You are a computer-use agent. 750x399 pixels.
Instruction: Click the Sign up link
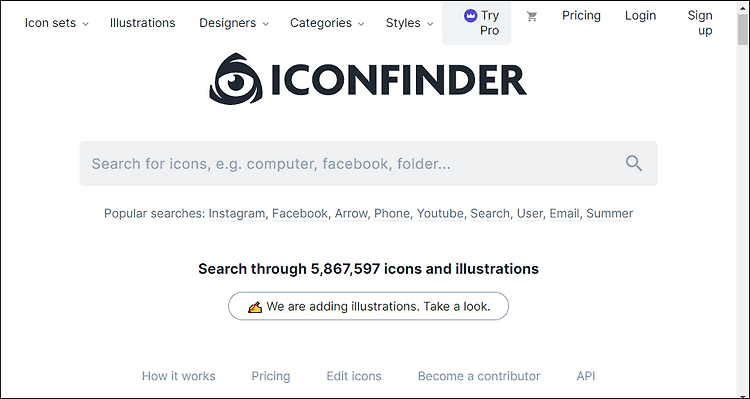pos(700,23)
